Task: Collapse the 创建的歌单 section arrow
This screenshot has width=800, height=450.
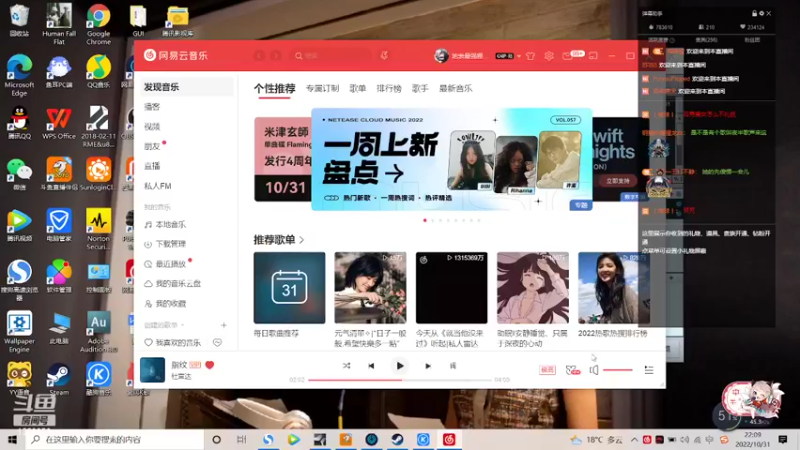Action: pyautogui.click(x=183, y=325)
